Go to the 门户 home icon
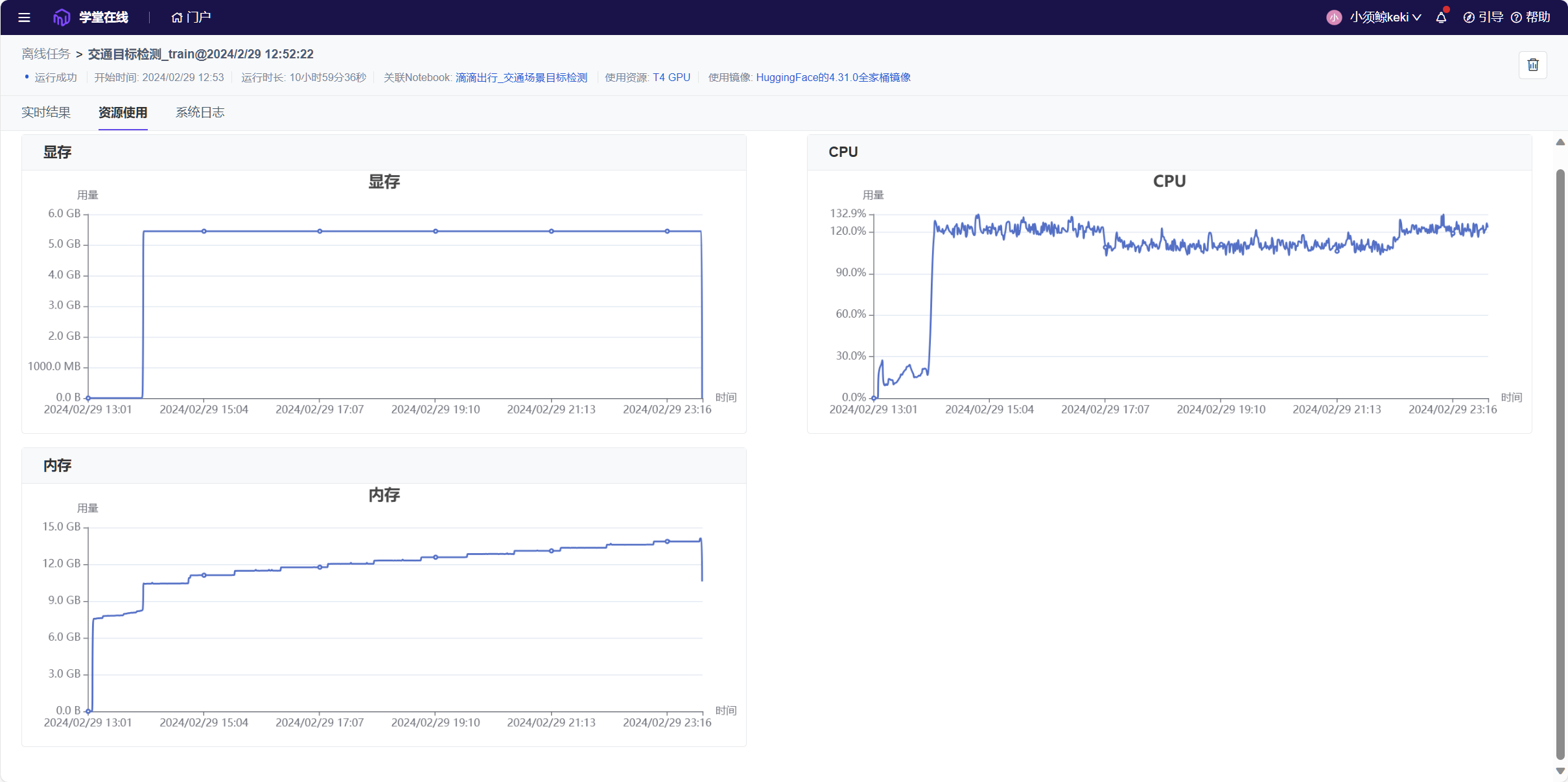The width and height of the screenshot is (1568, 782). pyautogui.click(x=177, y=18)
